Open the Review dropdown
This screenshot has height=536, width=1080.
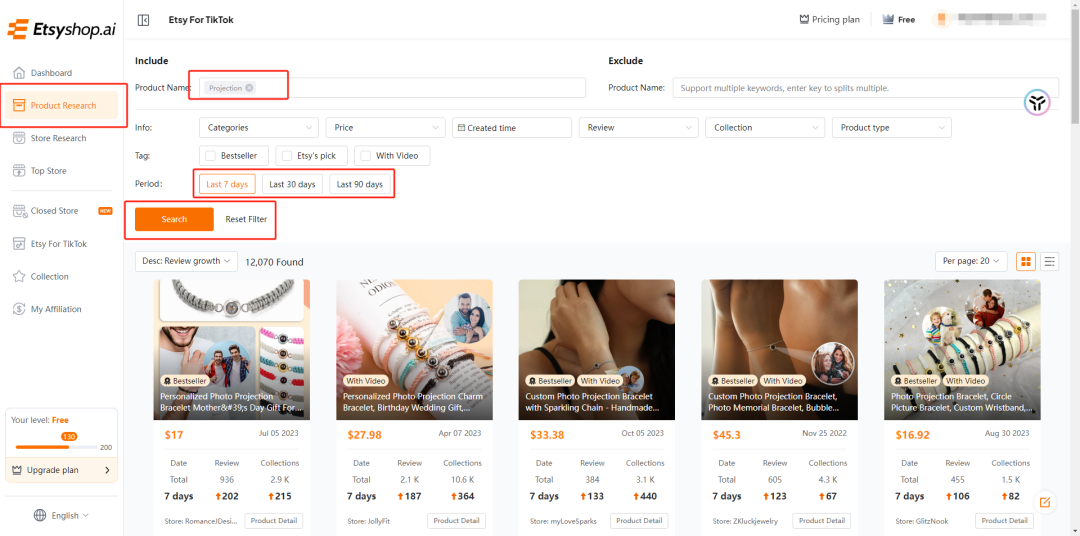click(x=639, y=127)
